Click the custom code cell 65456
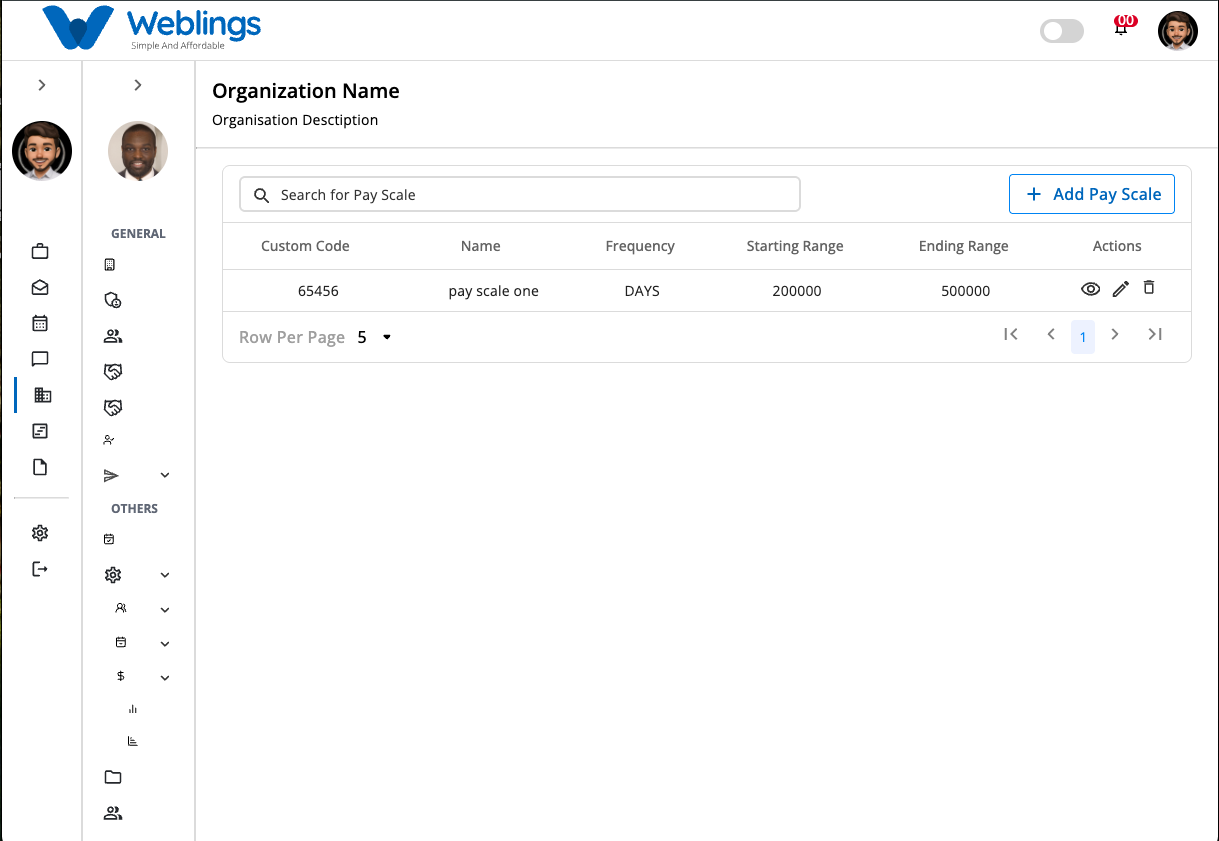 tap(318, 291)
